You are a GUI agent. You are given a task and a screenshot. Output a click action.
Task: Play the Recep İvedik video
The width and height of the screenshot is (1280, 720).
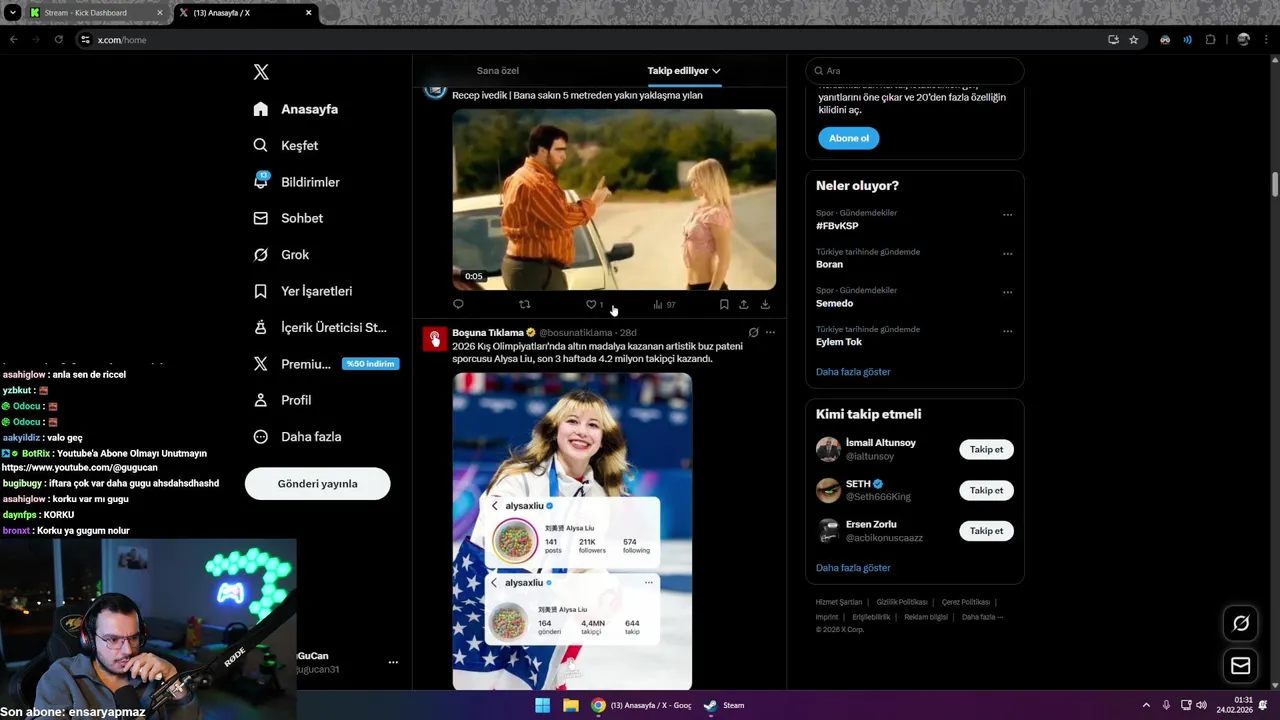[x=614, y=199]
